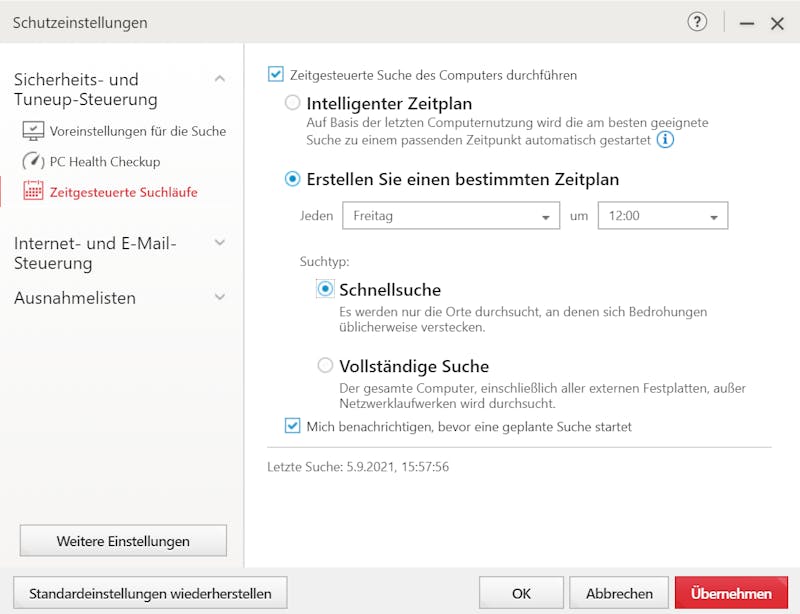Confirm with the OK button
Image resolution: width=800 pixels, height=614 pixels.
click(521, 593)
